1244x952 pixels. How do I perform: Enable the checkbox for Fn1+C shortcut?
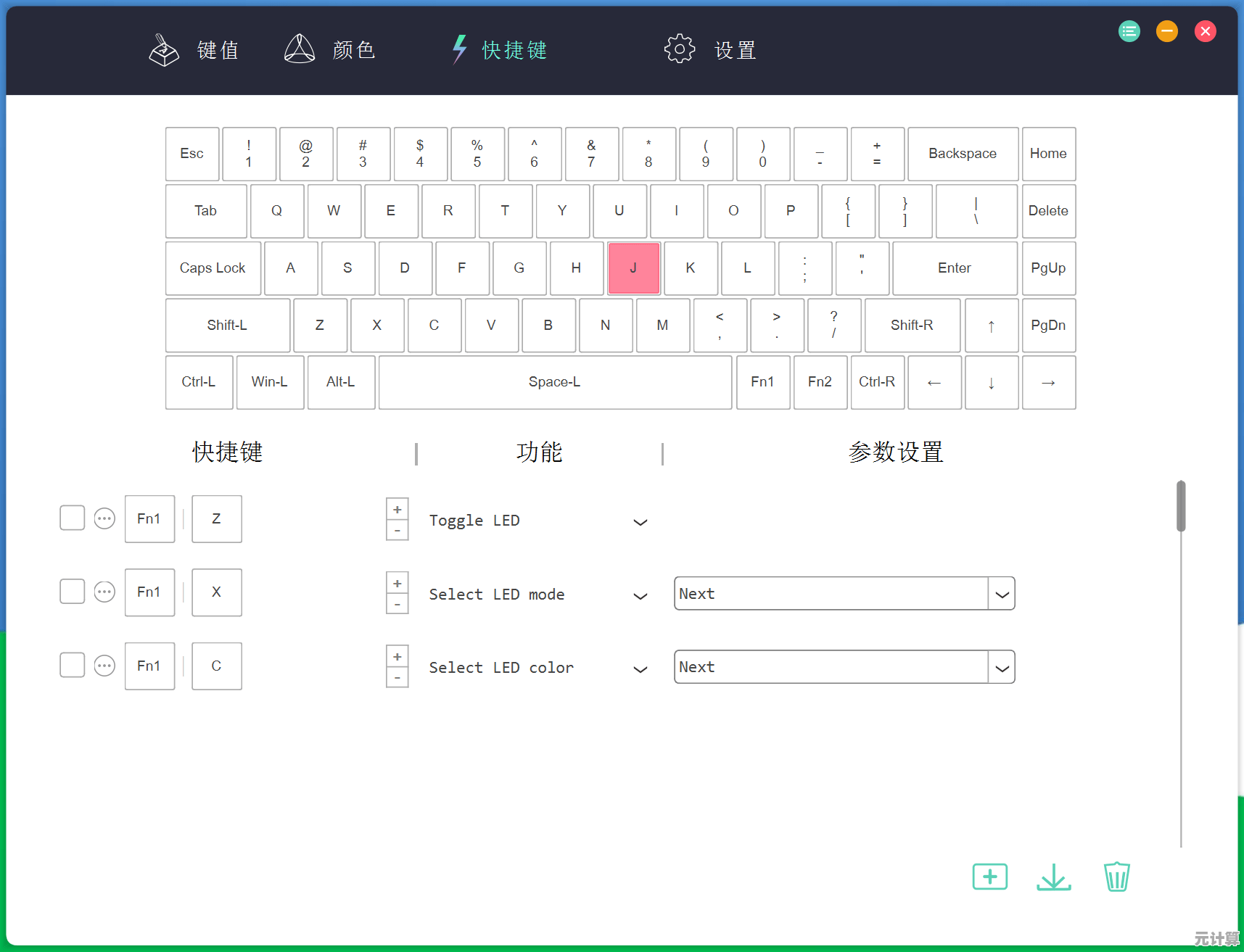click(73, 665)
